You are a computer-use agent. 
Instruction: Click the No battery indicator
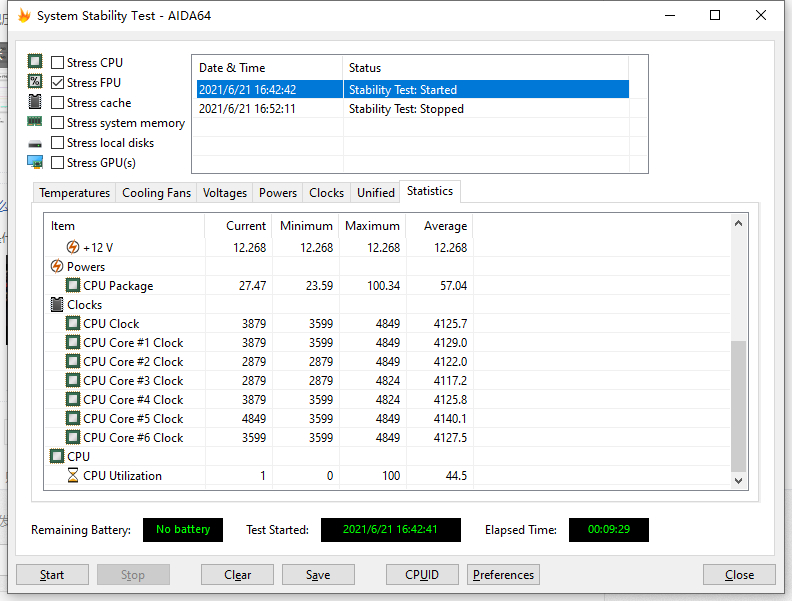(183, 529)
